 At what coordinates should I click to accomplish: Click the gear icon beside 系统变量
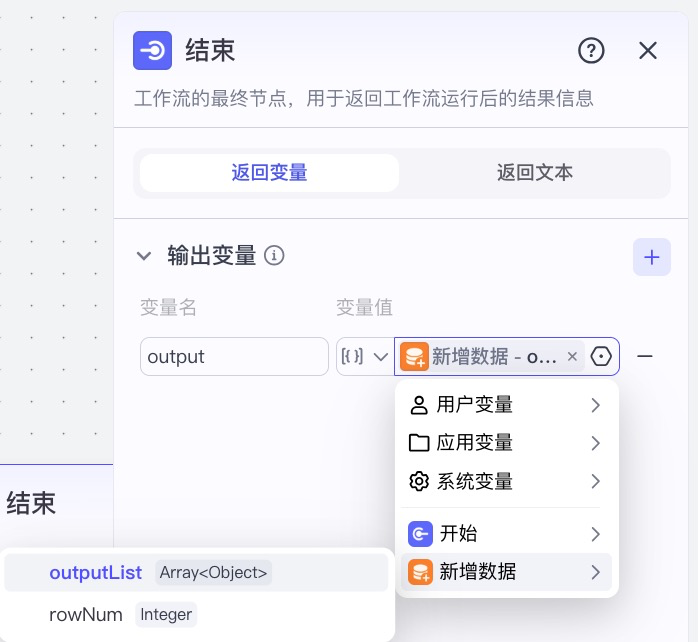point(419,481)
